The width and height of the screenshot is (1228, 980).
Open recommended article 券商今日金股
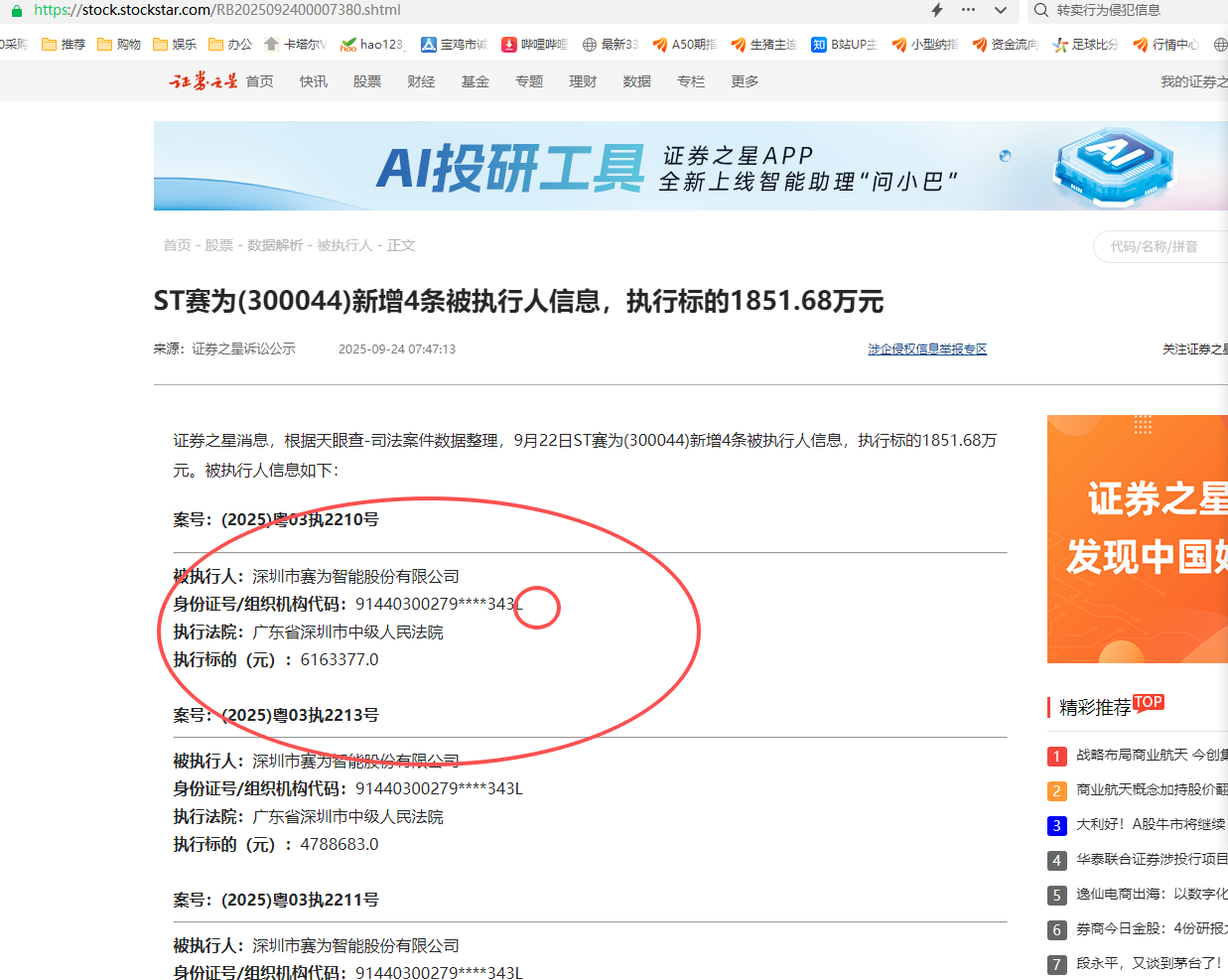click(1152, 929)
